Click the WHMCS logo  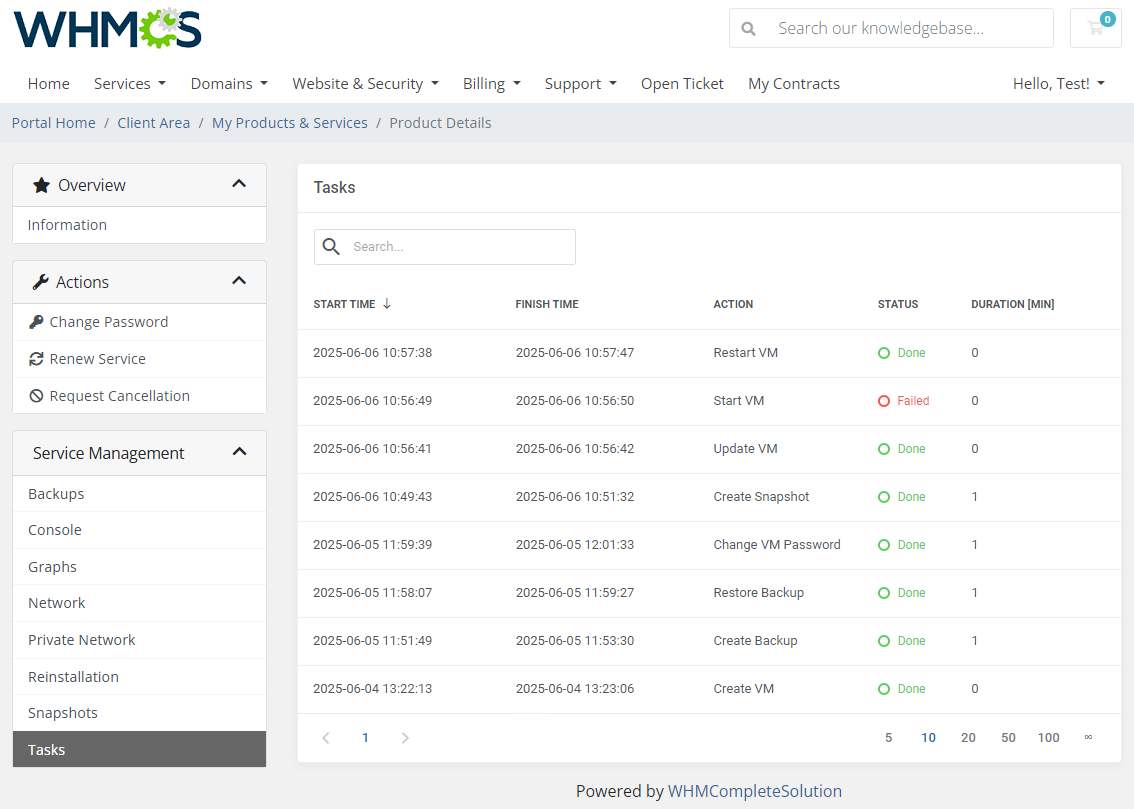[107, 28]
